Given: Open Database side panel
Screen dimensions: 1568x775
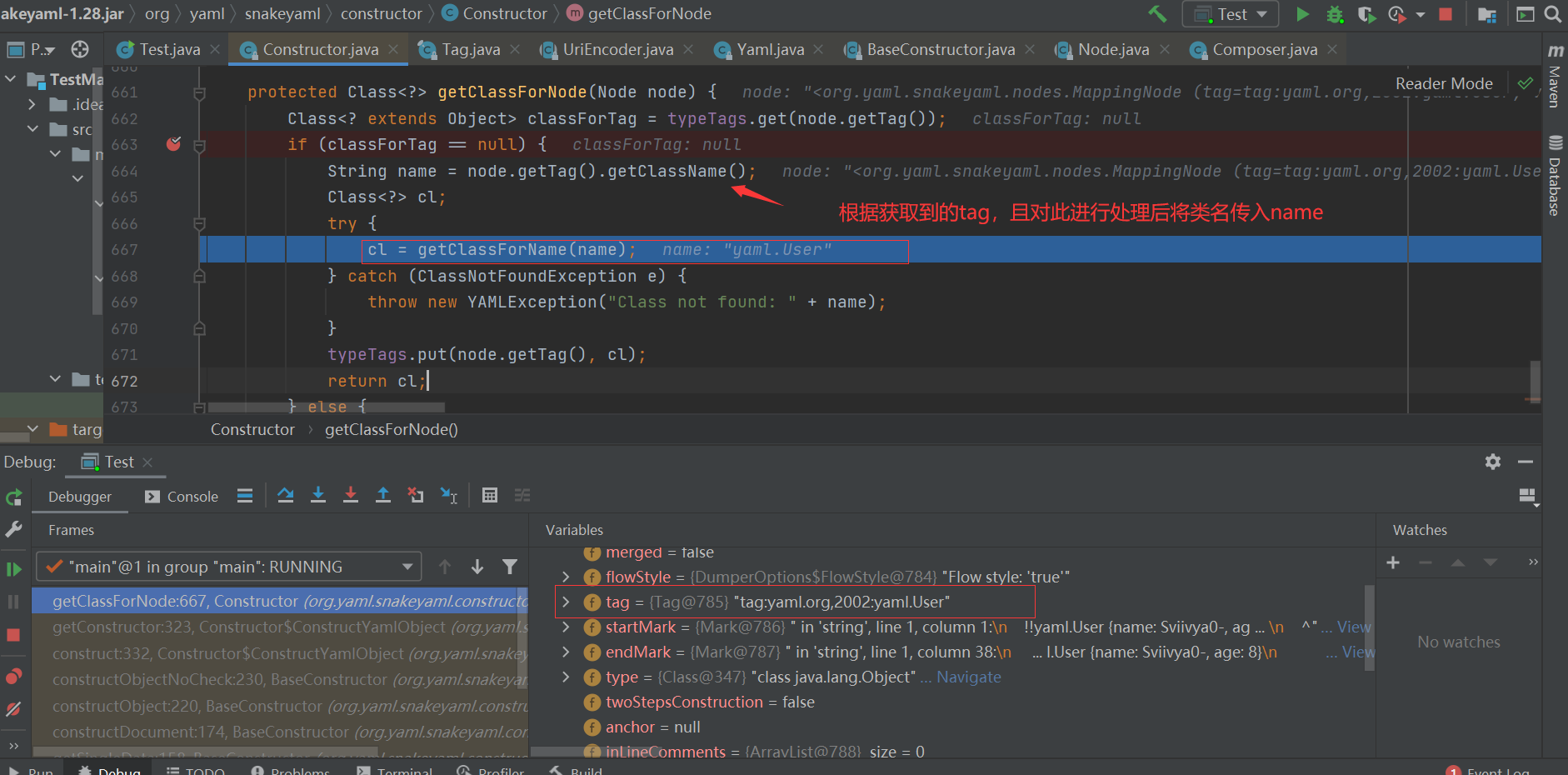Looking at the screenshot, I should pos(1555,176).
